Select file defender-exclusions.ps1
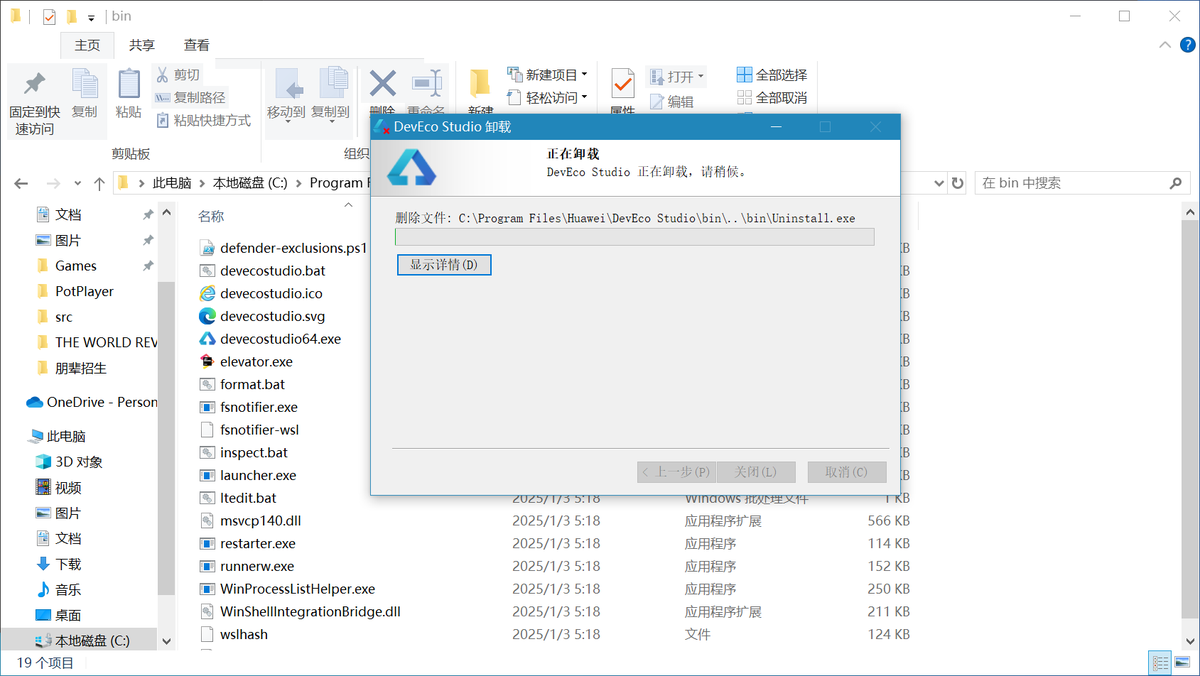The width and height of the screenshot is (1200, 676). [294, 247]
